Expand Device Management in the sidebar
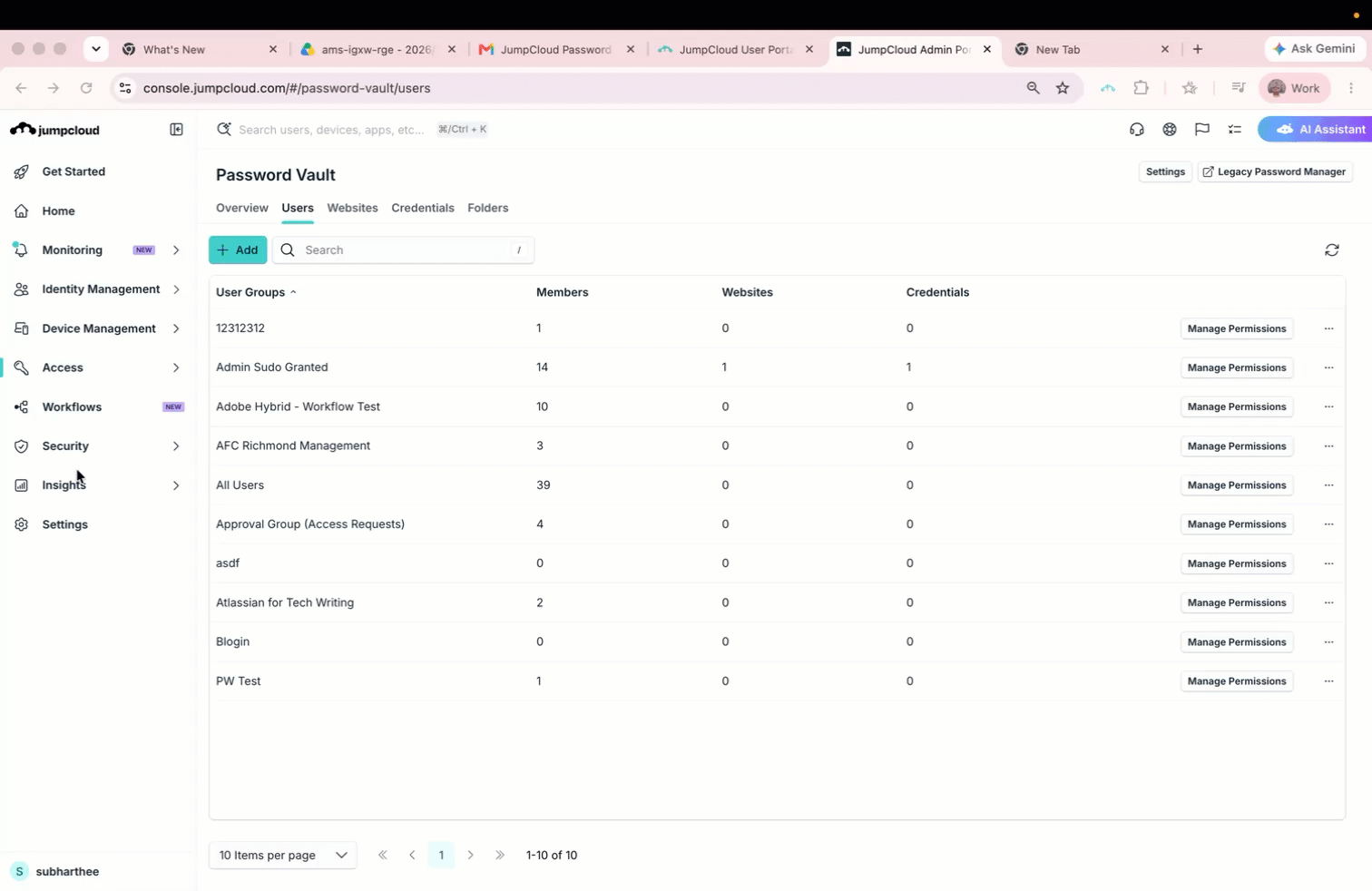1372x891 pixels. coord(176,328)
